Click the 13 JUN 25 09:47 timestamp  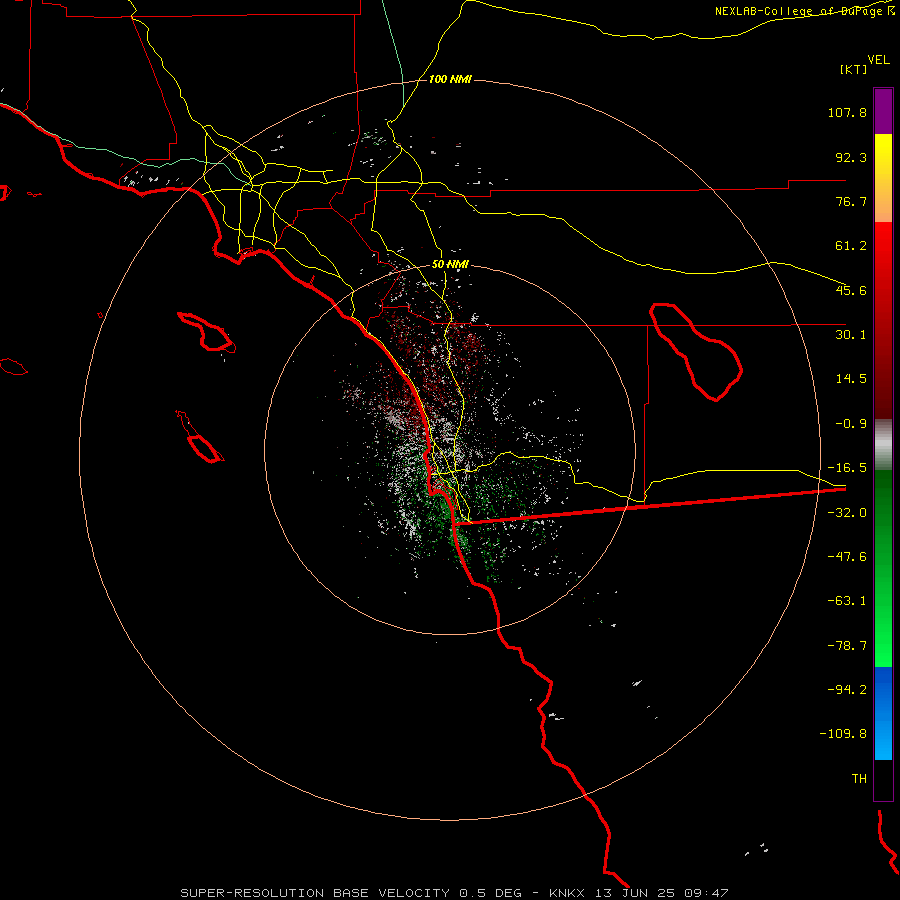(662, 893)
